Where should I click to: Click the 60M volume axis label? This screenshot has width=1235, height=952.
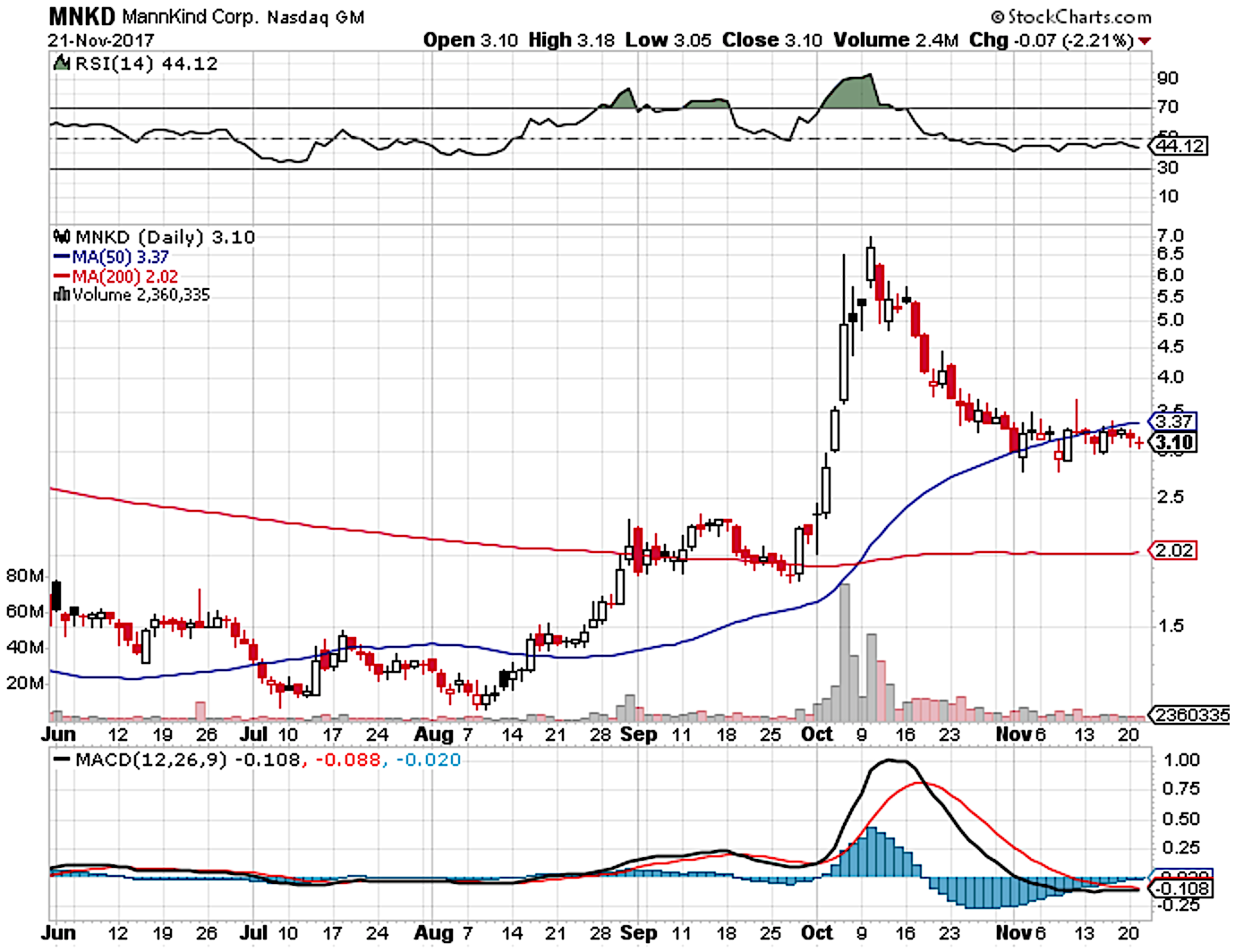25,612
